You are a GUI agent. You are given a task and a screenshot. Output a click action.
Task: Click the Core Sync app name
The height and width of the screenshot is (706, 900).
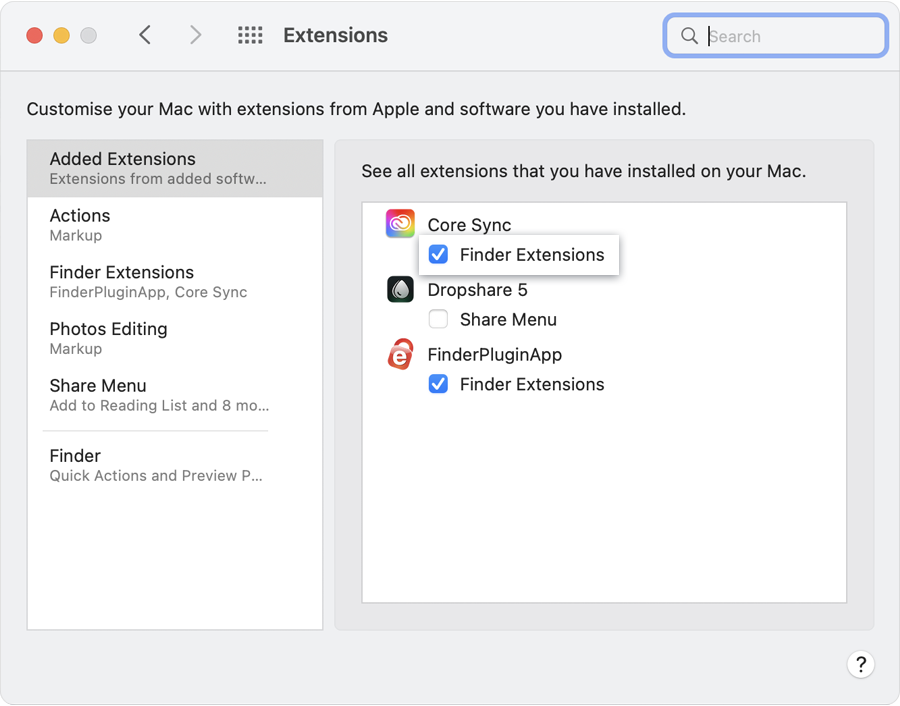click(x=470, y=225)
